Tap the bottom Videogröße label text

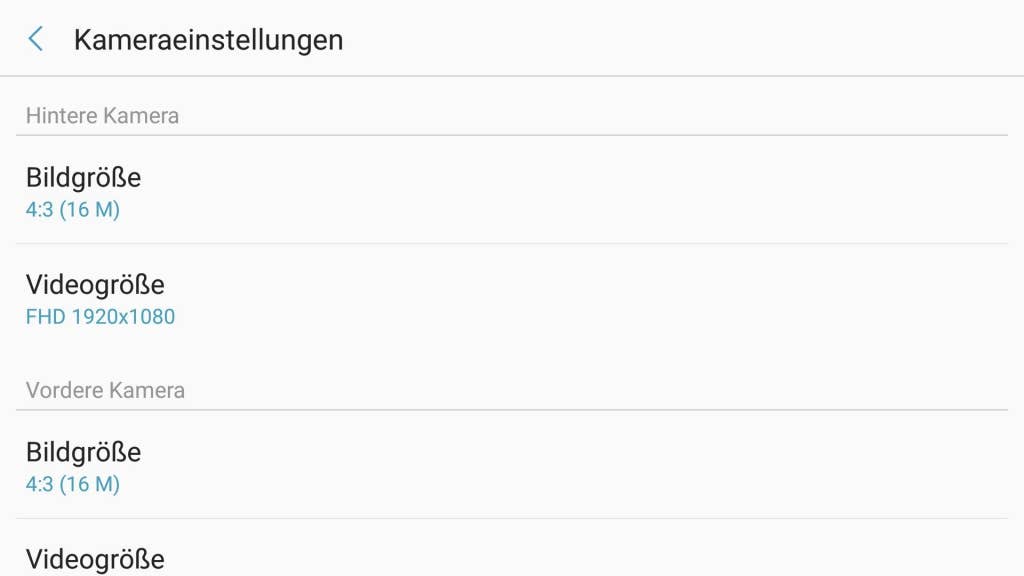point(95,559)
